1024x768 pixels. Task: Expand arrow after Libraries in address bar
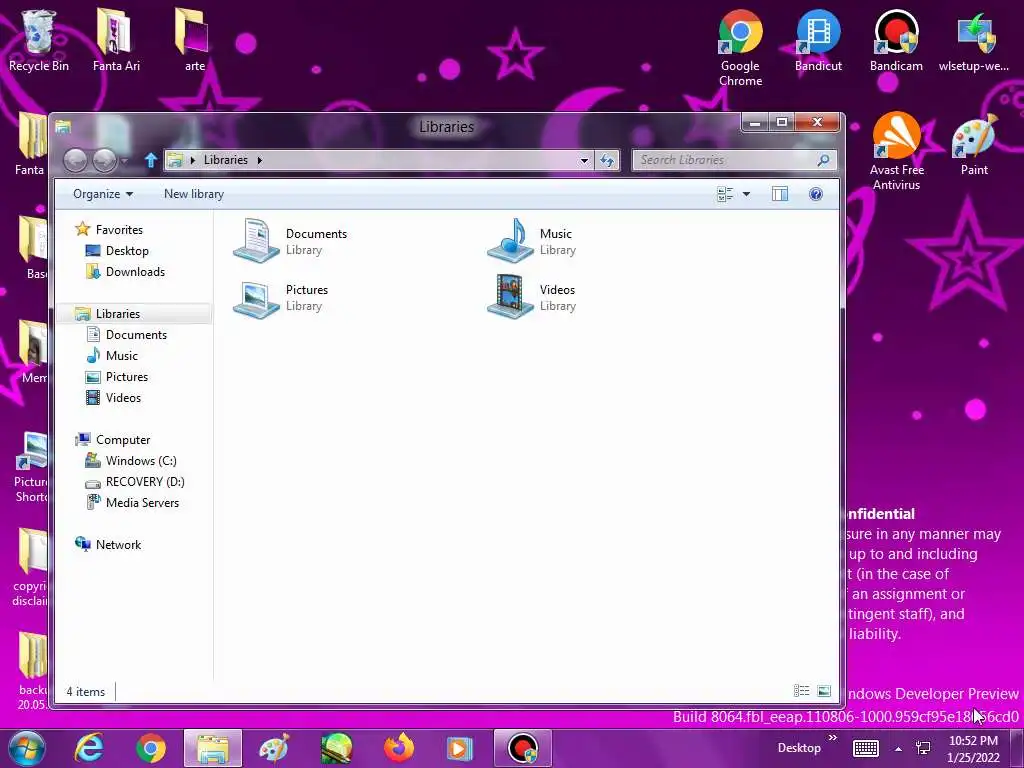pyautogui.click(x=259, y=160)
